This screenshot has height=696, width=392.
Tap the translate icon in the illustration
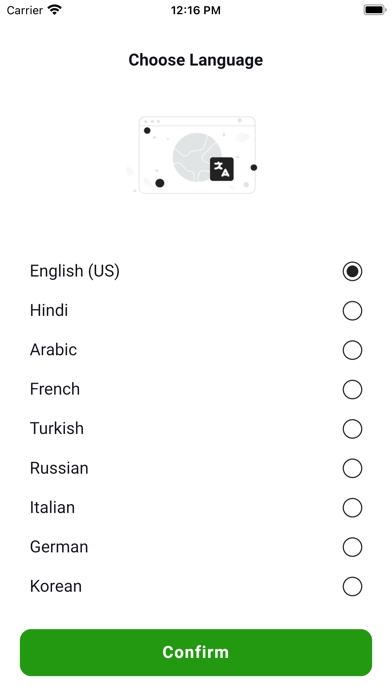click(x=222, y=169)
